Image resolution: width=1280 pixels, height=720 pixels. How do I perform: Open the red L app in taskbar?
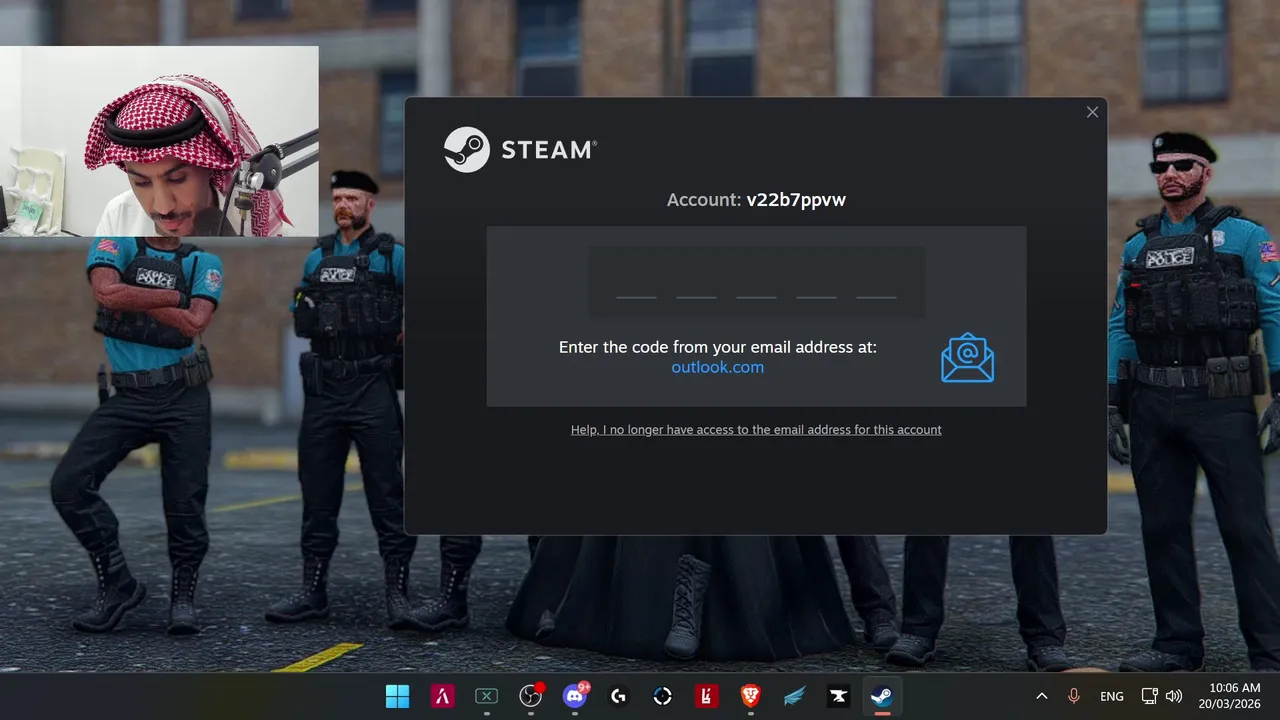[707, 696]
